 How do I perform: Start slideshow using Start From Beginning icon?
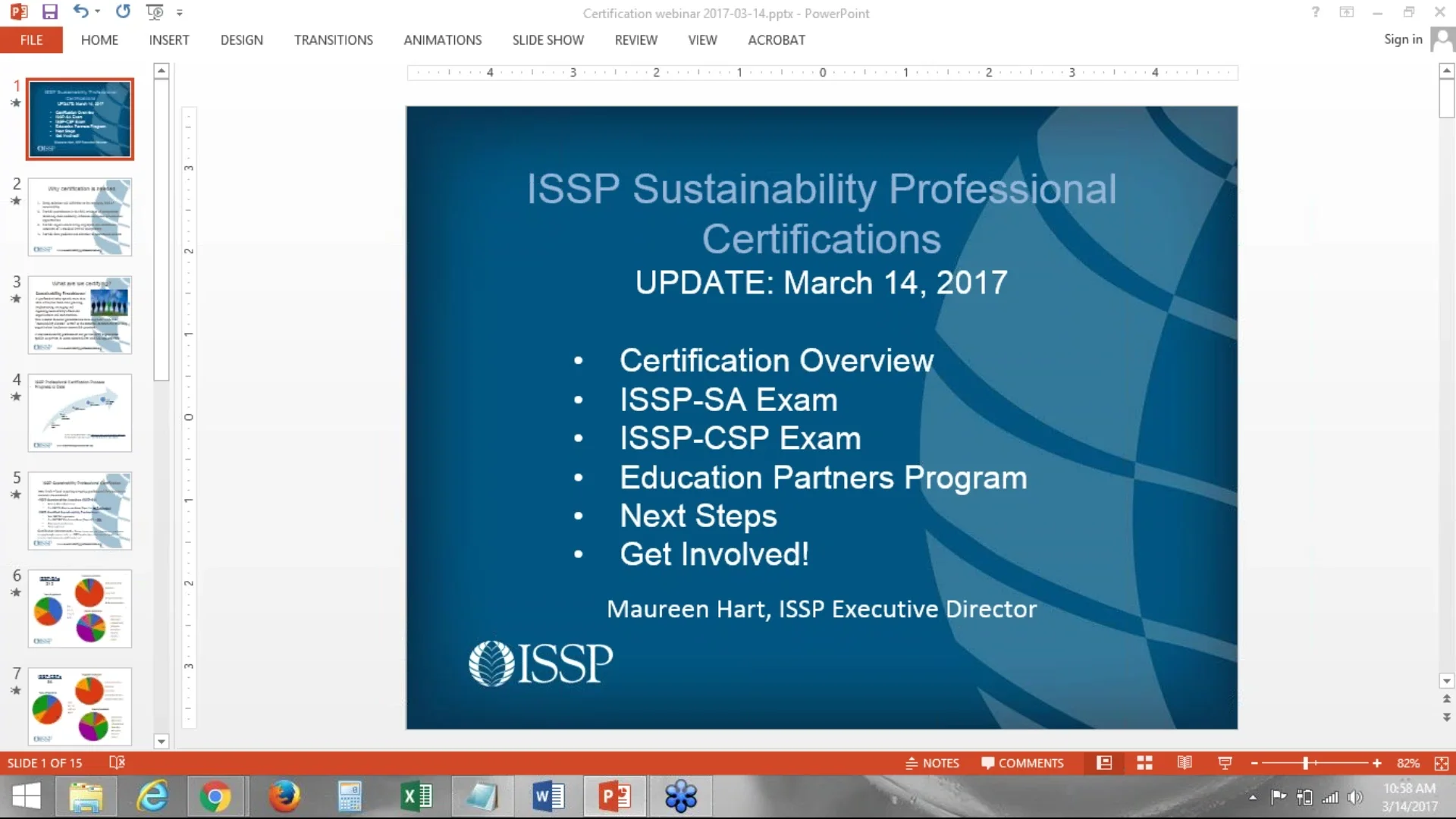coord(155,11)
